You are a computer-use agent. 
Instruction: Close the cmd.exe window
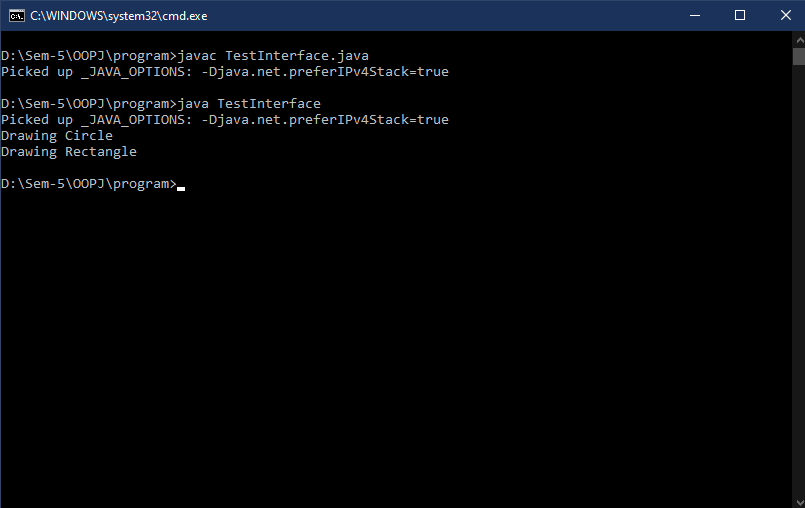785,15
